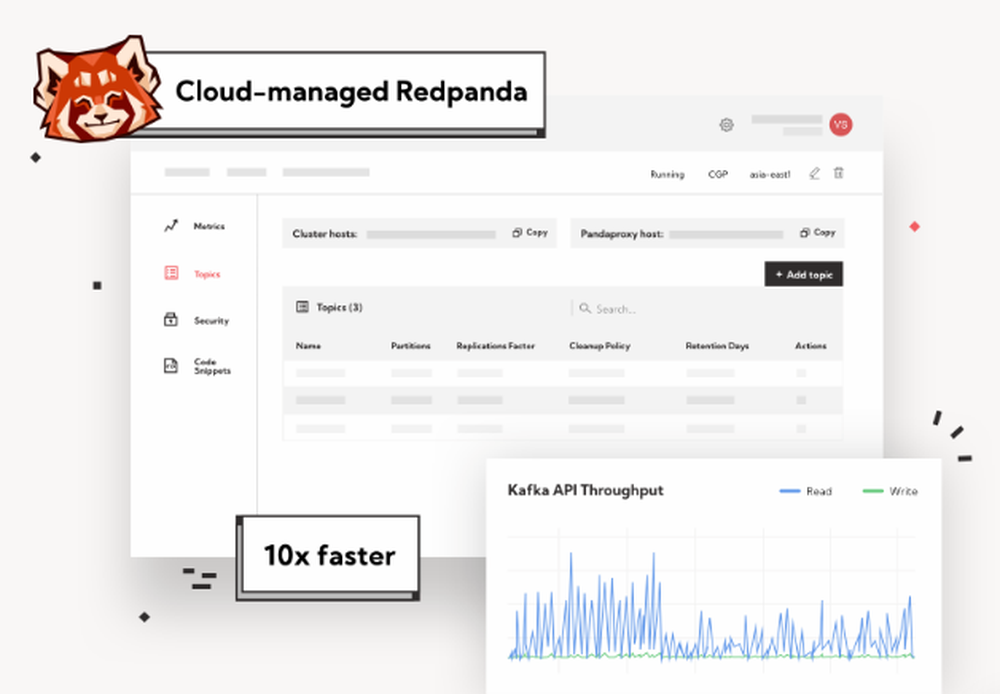Click the Replications Factor column header
Image resolution: width=1000 pixels, height=694 pixels.
pyautogui.click(x=496, y=346)
